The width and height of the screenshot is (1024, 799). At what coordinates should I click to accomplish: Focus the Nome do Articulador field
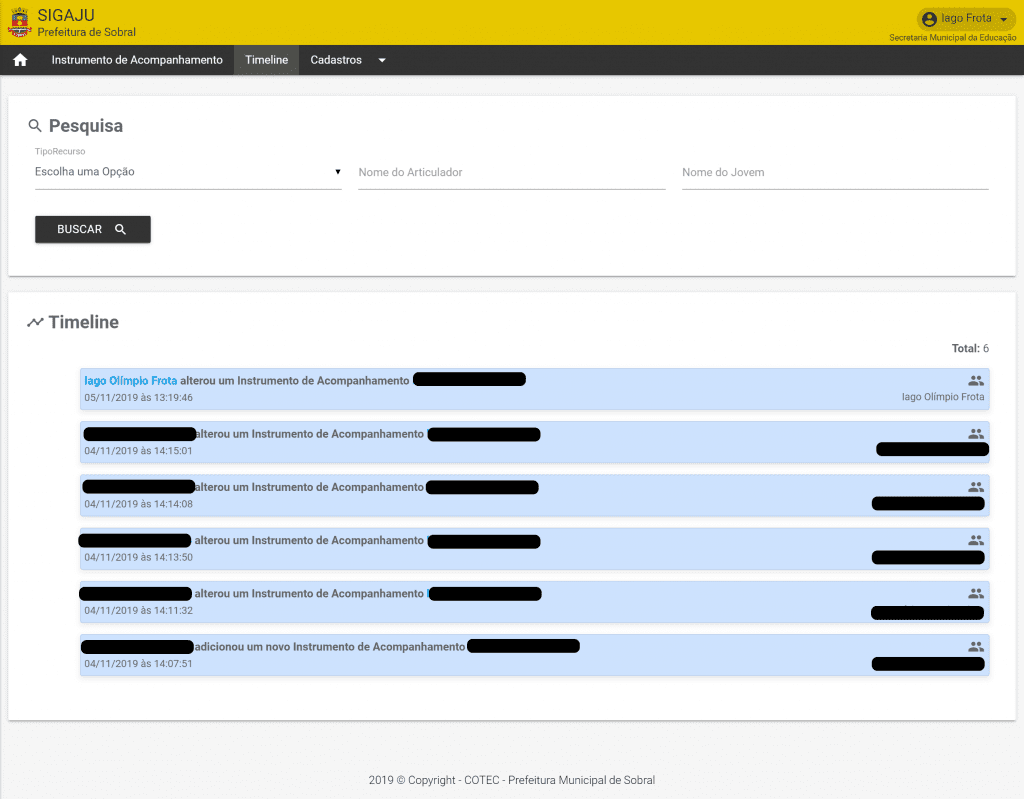pos(511,172)
